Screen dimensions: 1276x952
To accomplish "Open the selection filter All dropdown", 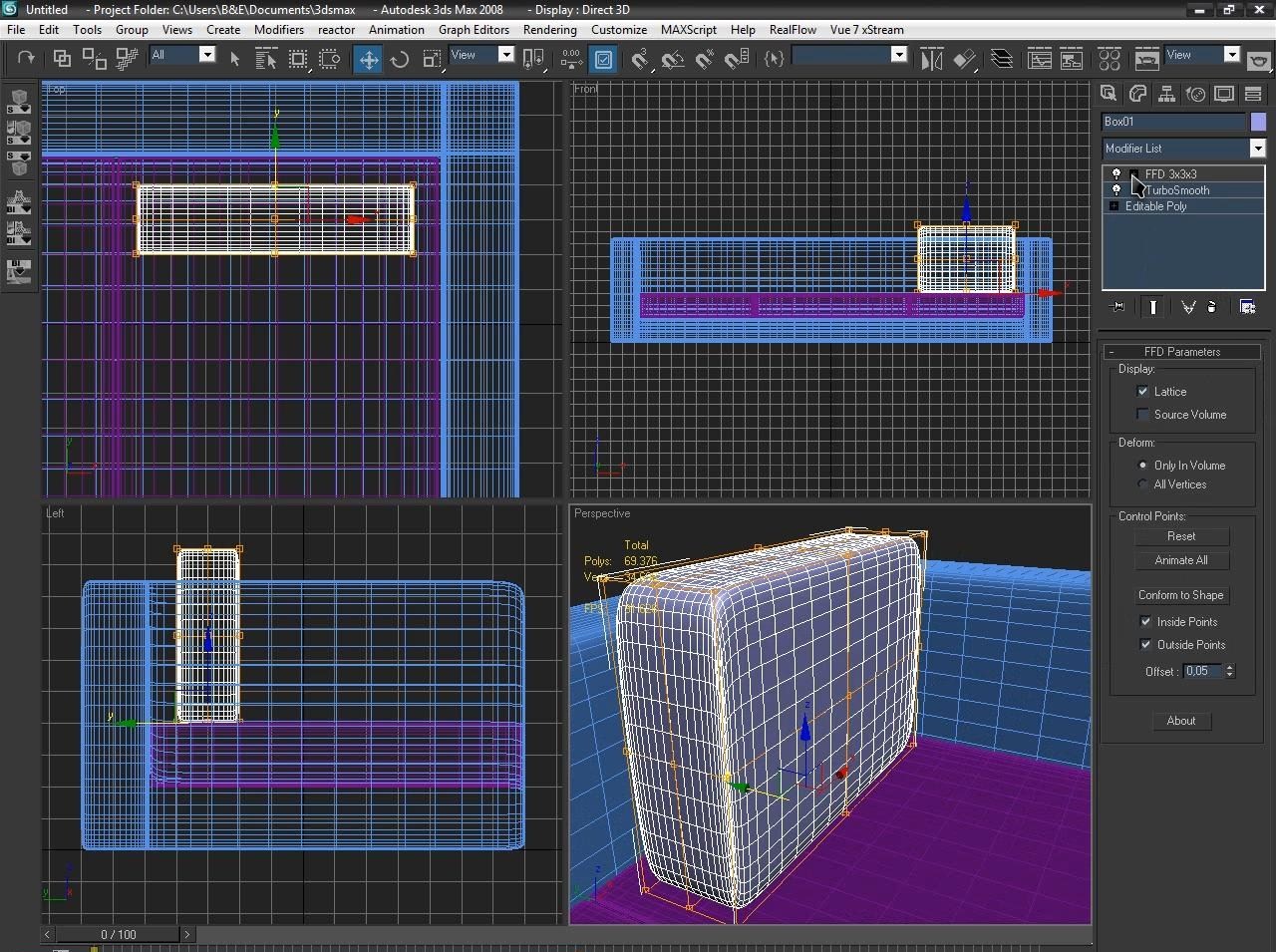I will (207, 55).
